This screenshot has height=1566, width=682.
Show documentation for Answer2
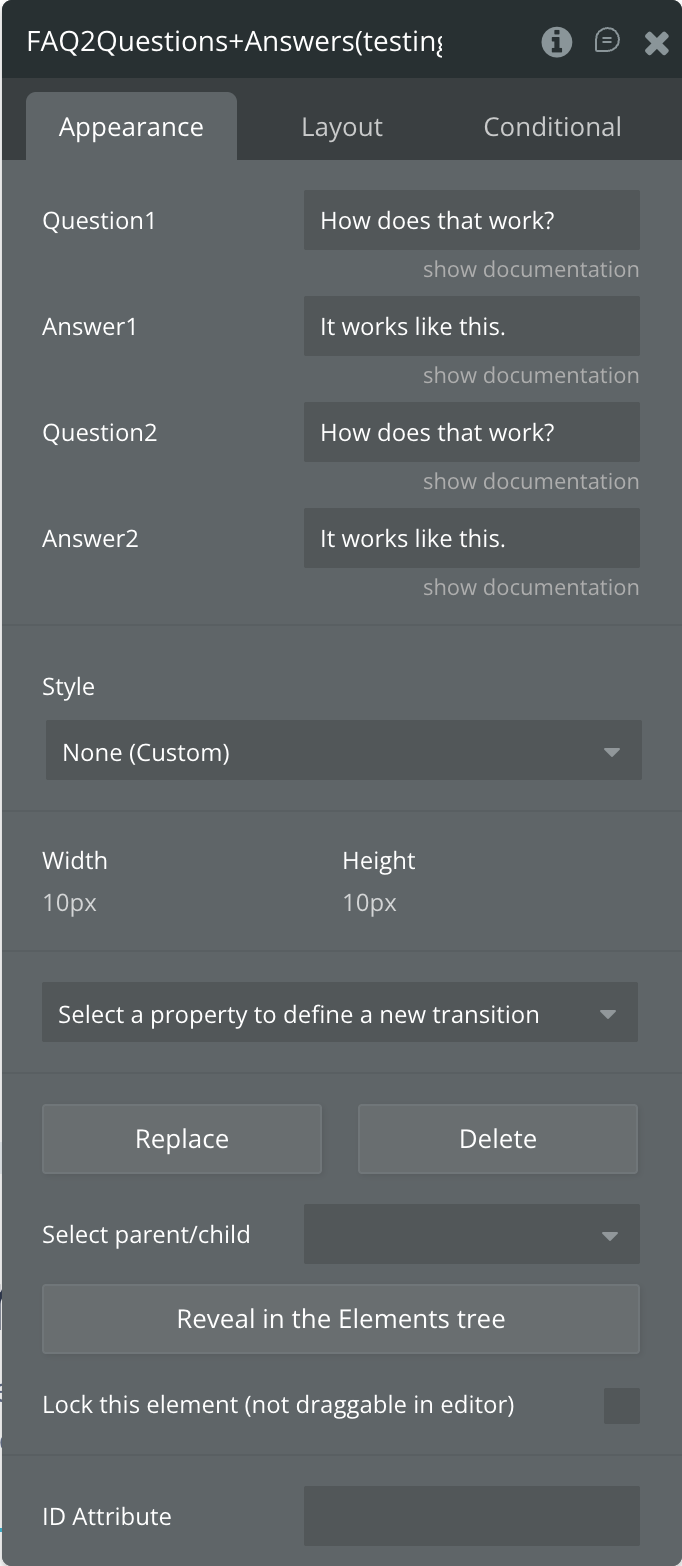tap(530, 587)
